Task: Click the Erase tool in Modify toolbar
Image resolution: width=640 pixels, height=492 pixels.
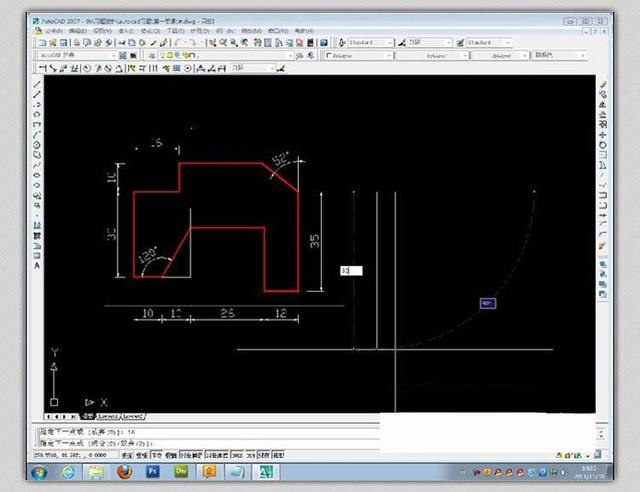Action: click(602, 84)
